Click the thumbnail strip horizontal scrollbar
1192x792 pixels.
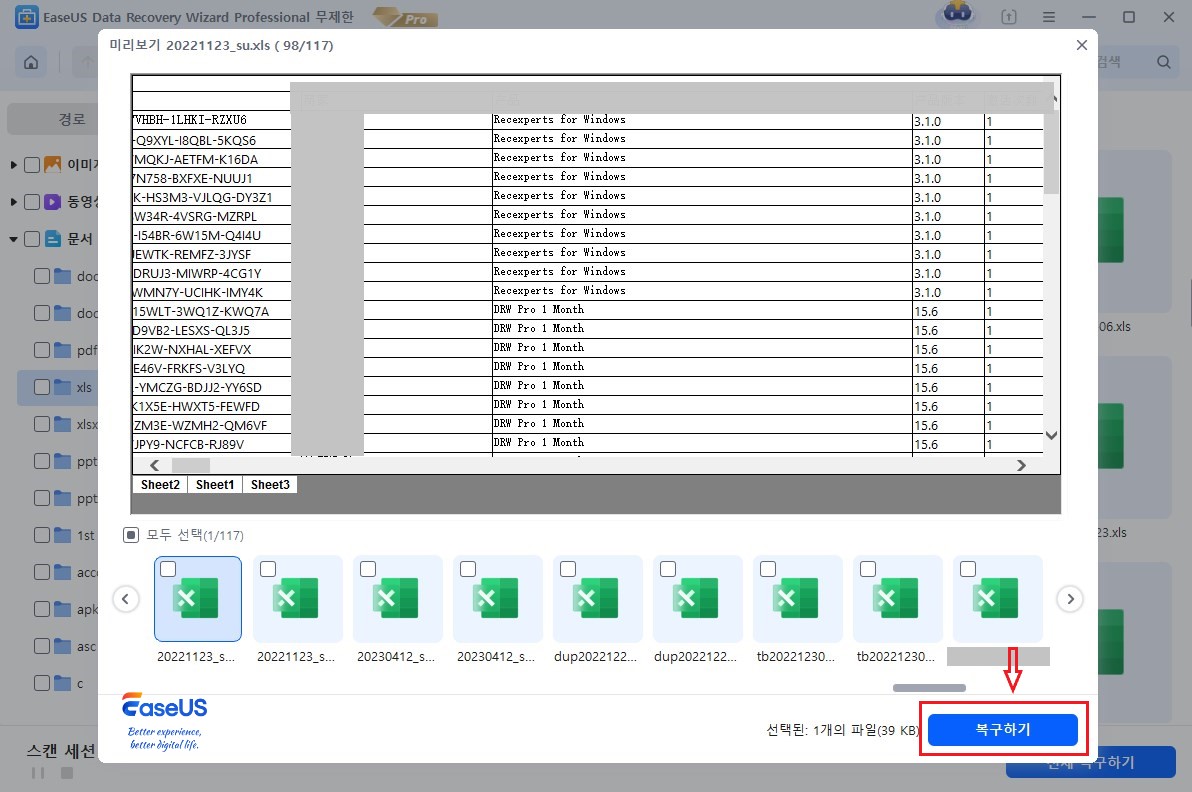(929, 688)
